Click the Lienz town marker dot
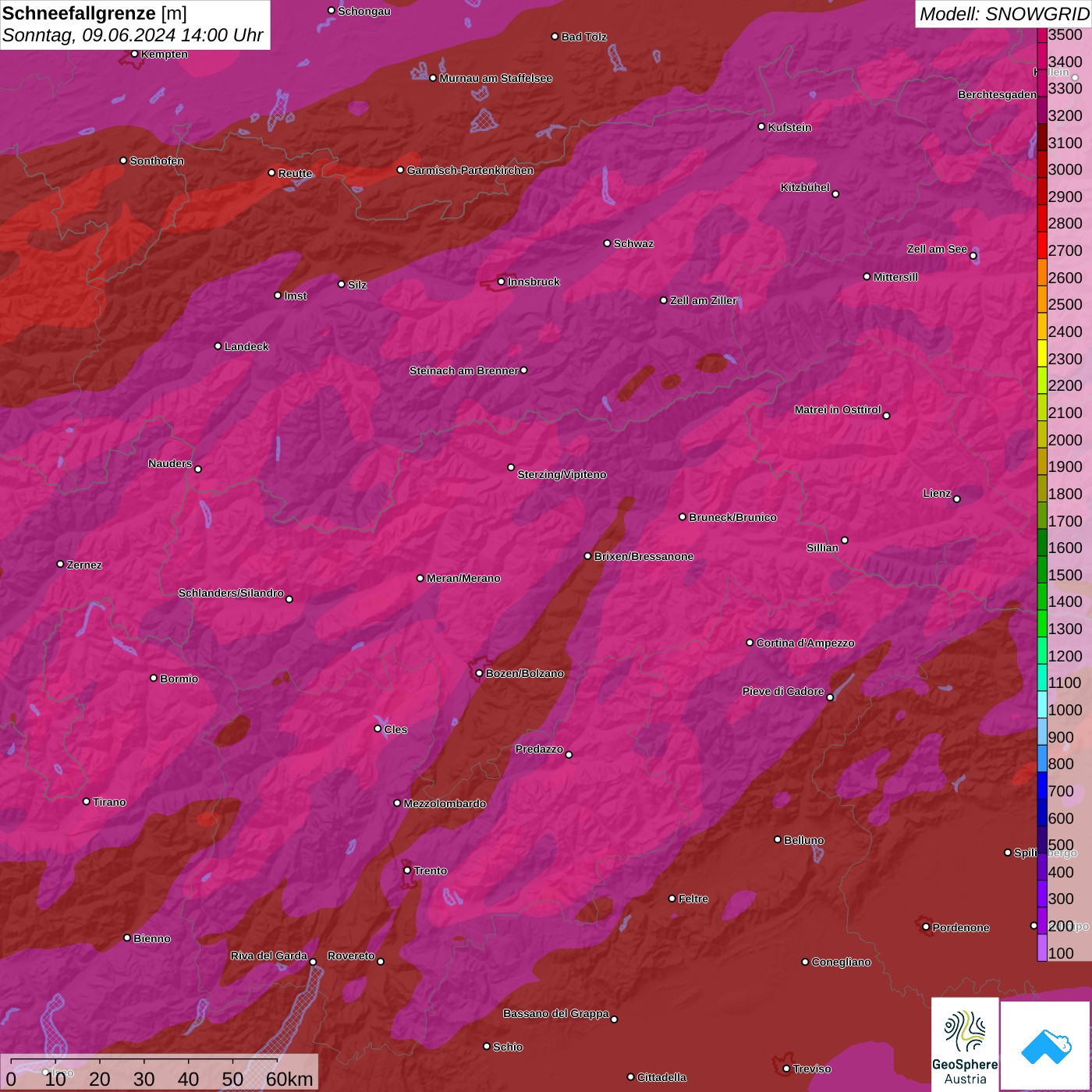1092x1092 pixels. pos(956,498)
